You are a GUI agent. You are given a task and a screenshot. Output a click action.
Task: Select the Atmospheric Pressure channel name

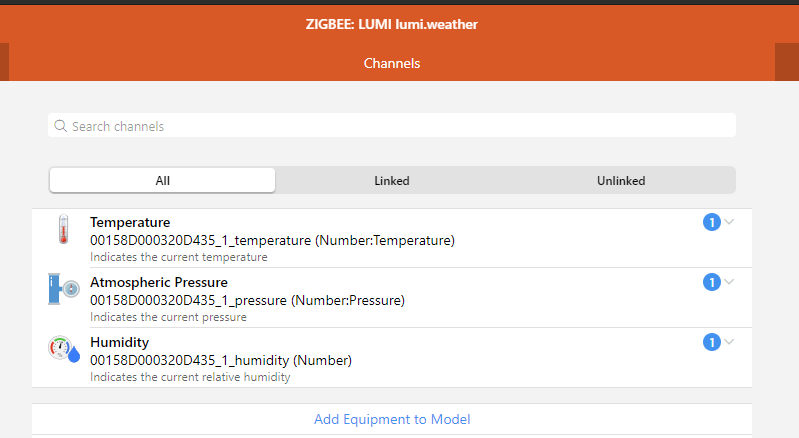tap(159, 282)
